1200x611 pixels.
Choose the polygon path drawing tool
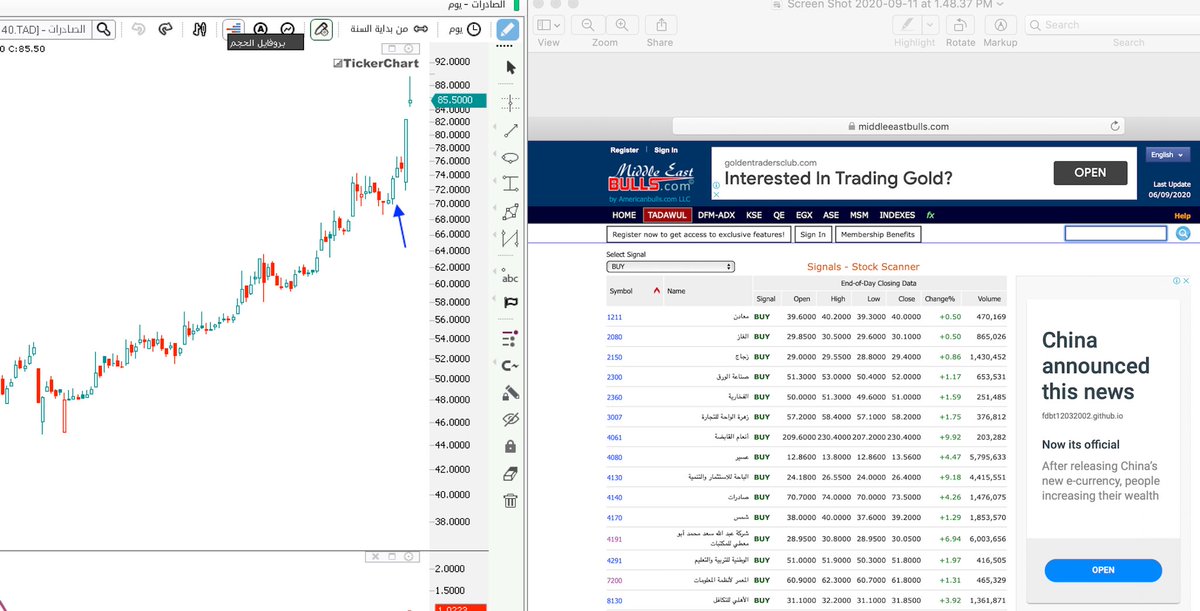coord(511,211)
